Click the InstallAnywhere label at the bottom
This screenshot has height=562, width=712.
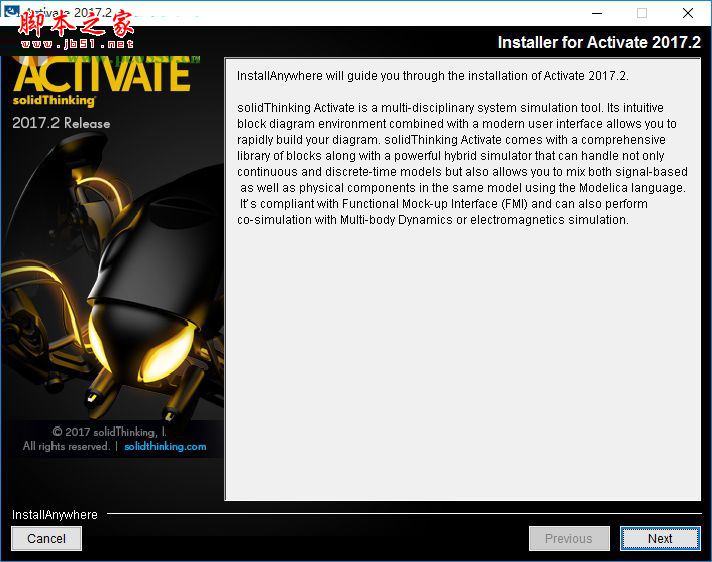pos(54,514)
